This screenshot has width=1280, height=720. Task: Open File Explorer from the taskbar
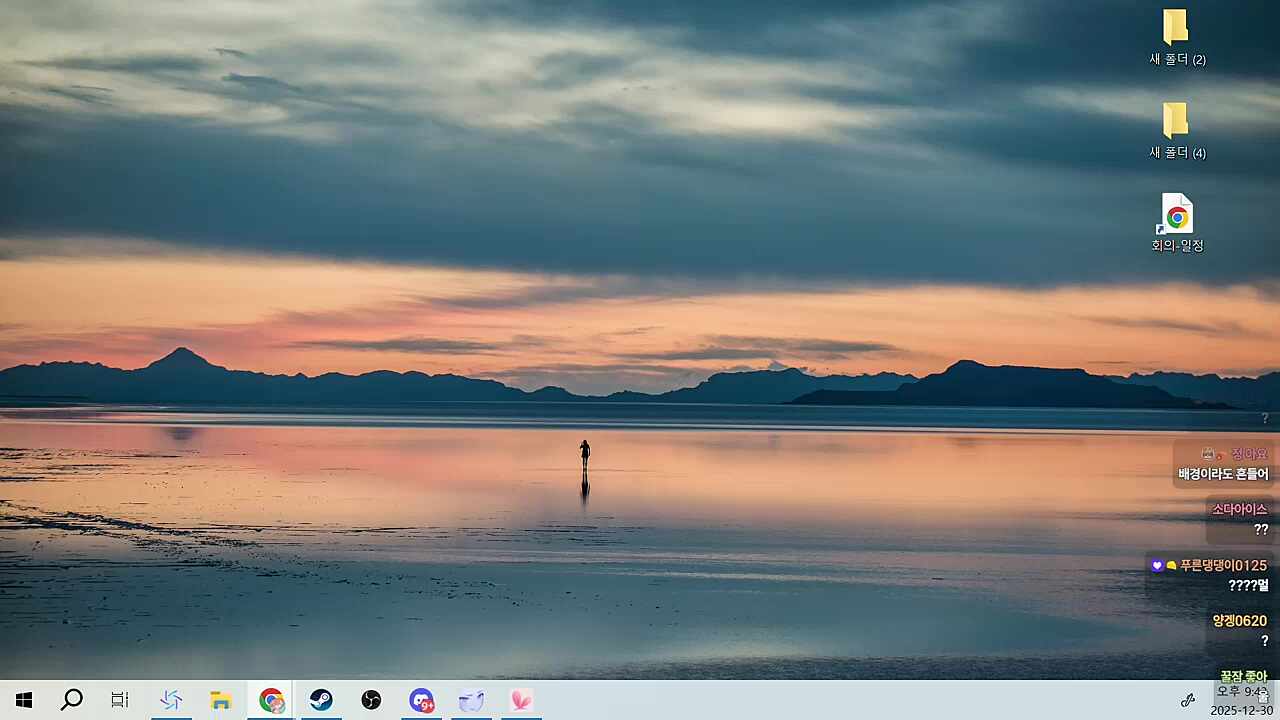click(221, 700)
